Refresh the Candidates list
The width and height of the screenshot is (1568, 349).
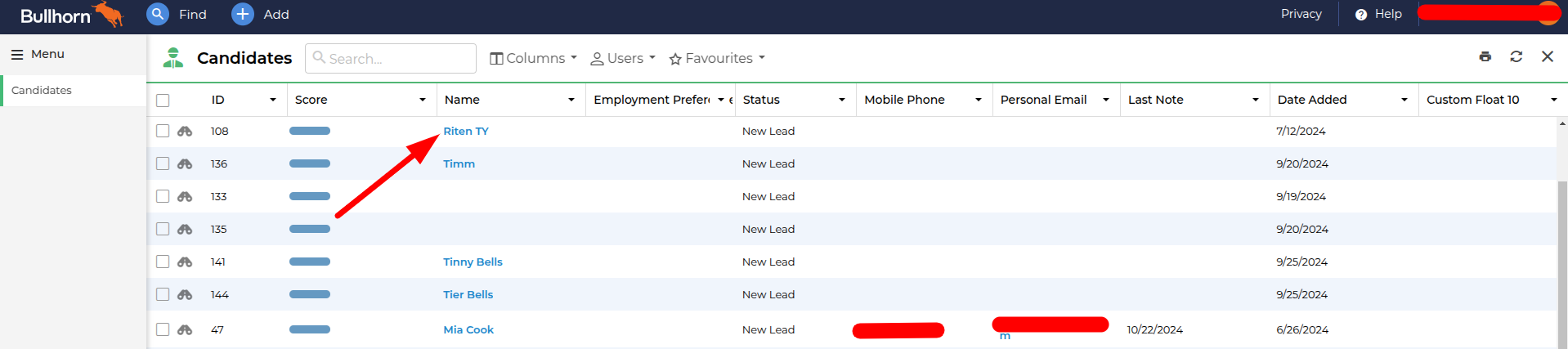pos(1516,56)
